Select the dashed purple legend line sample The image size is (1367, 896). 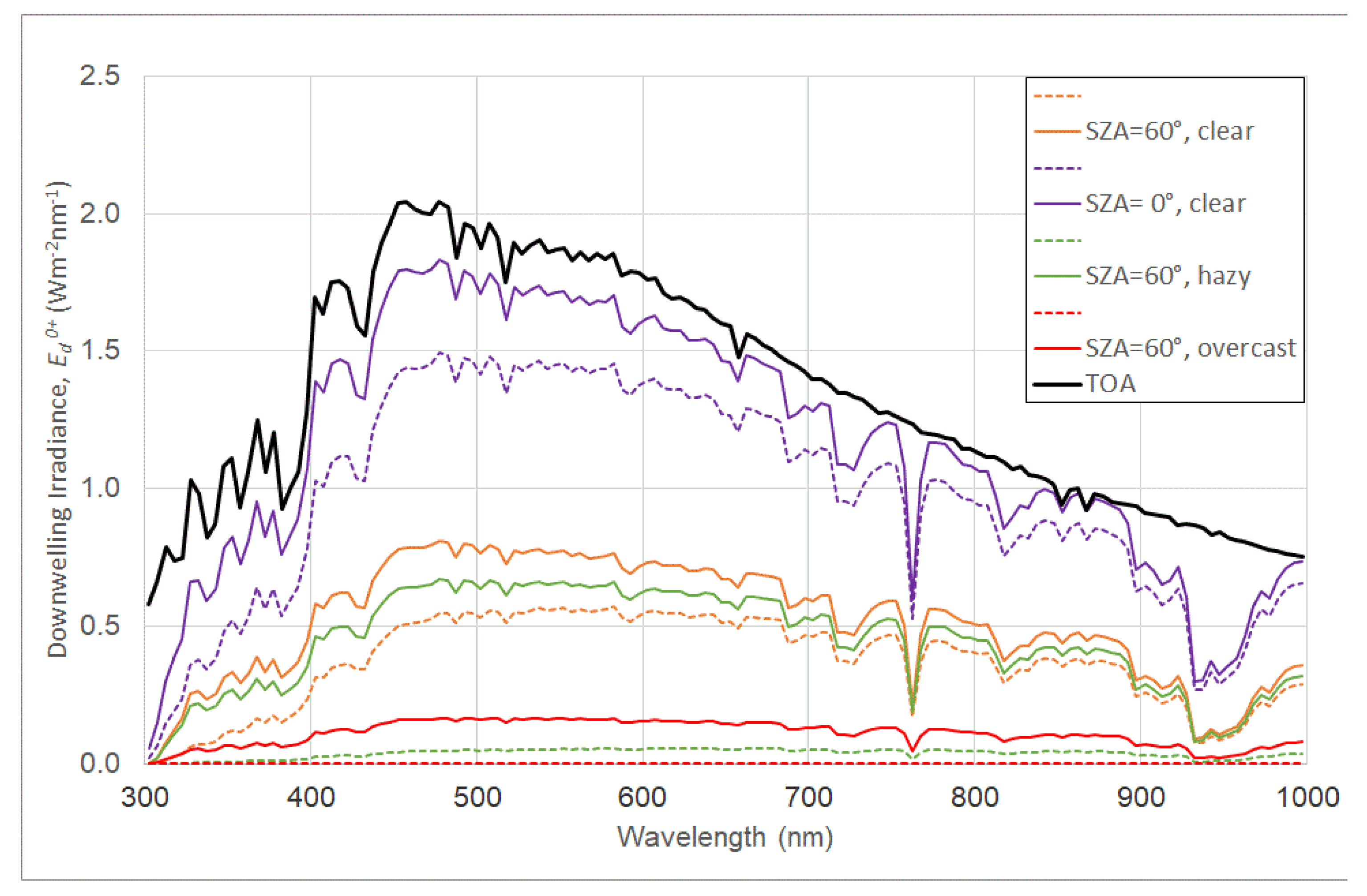point(1058,168)
